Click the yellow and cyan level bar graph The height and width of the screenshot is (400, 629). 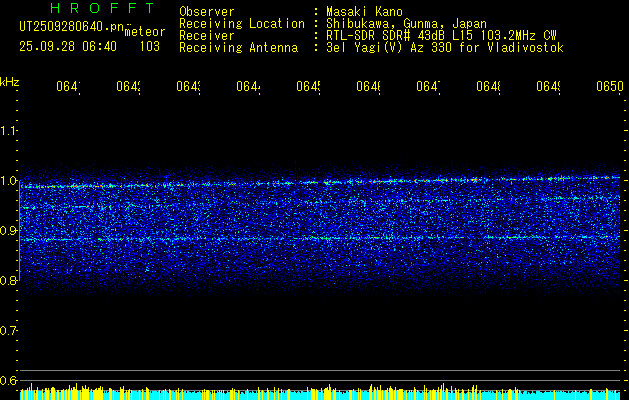[x=320, y=392]
